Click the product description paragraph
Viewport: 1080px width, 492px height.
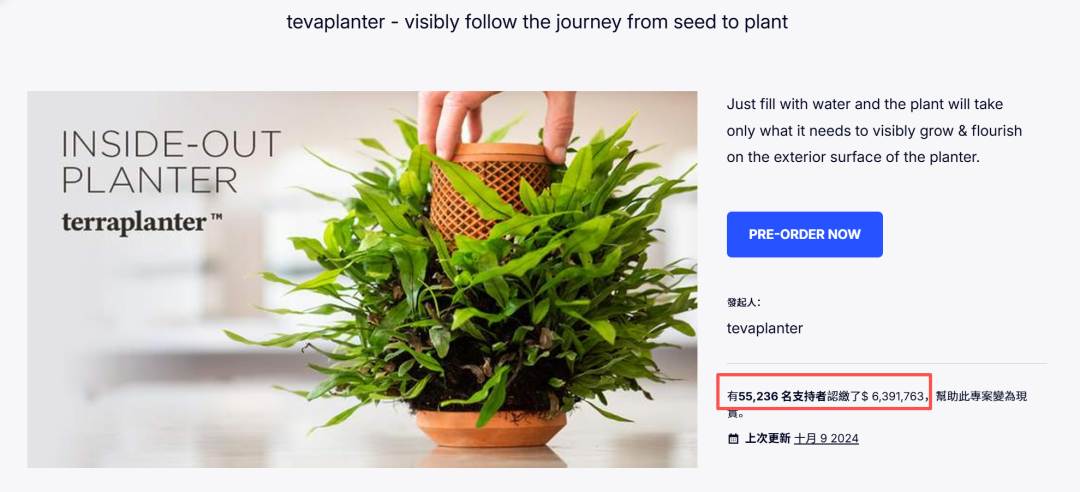click(x=874, y=130)
